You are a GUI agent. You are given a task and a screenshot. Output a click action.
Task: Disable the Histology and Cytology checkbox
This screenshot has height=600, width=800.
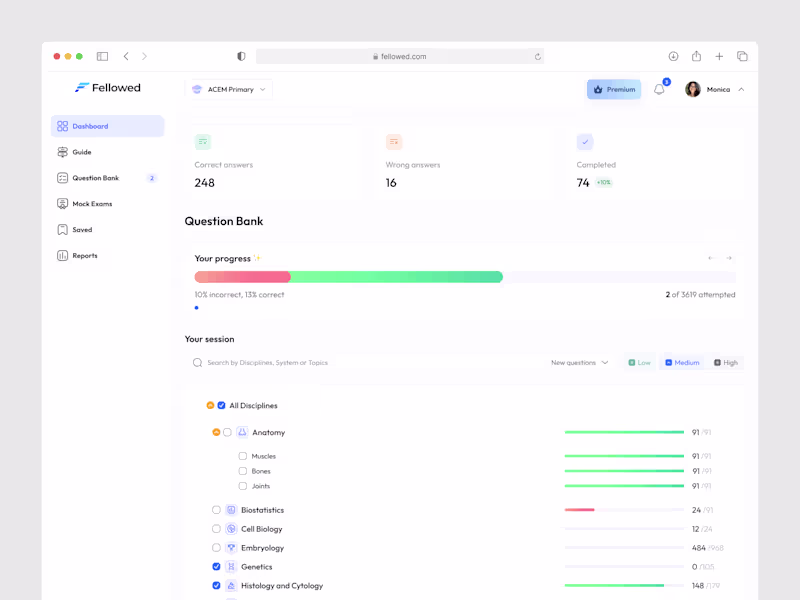click(217, 585)
